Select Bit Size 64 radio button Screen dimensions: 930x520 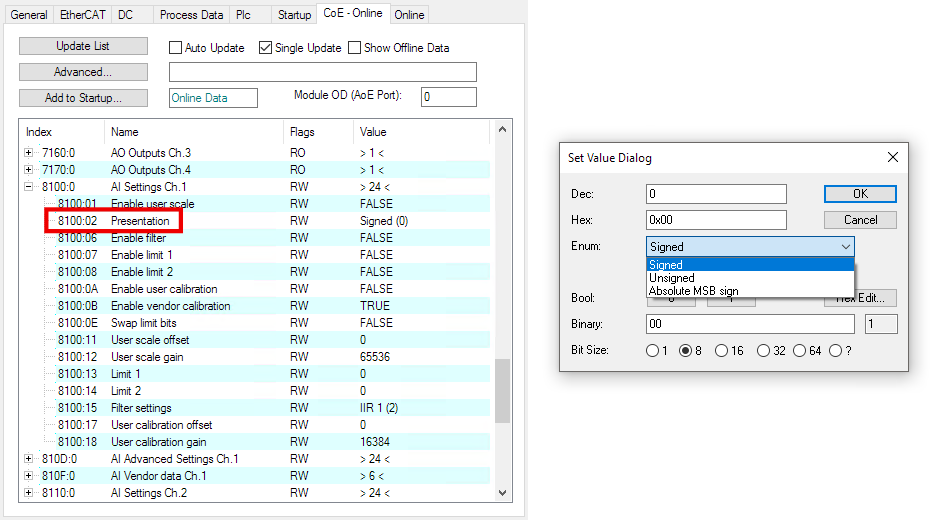800,350
